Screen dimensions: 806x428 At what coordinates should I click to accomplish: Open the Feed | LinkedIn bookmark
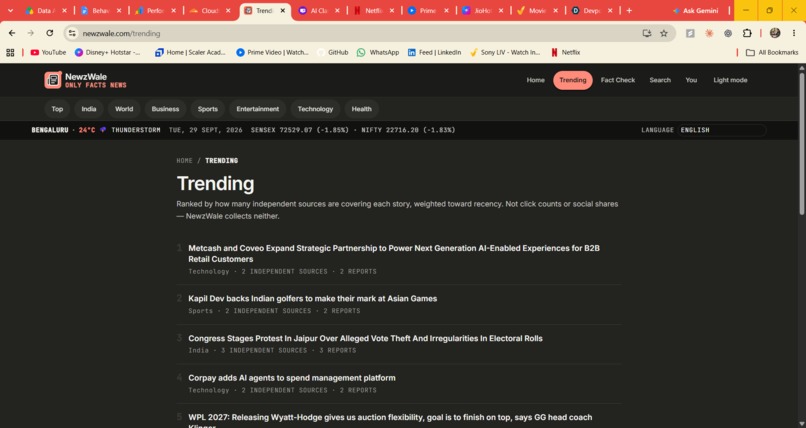coord(434,52)
